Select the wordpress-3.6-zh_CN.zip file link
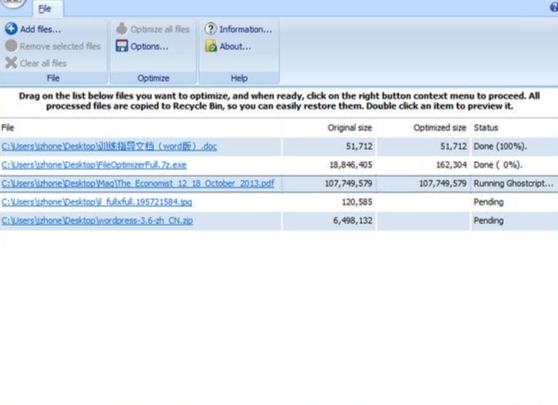 pos(97,221)
